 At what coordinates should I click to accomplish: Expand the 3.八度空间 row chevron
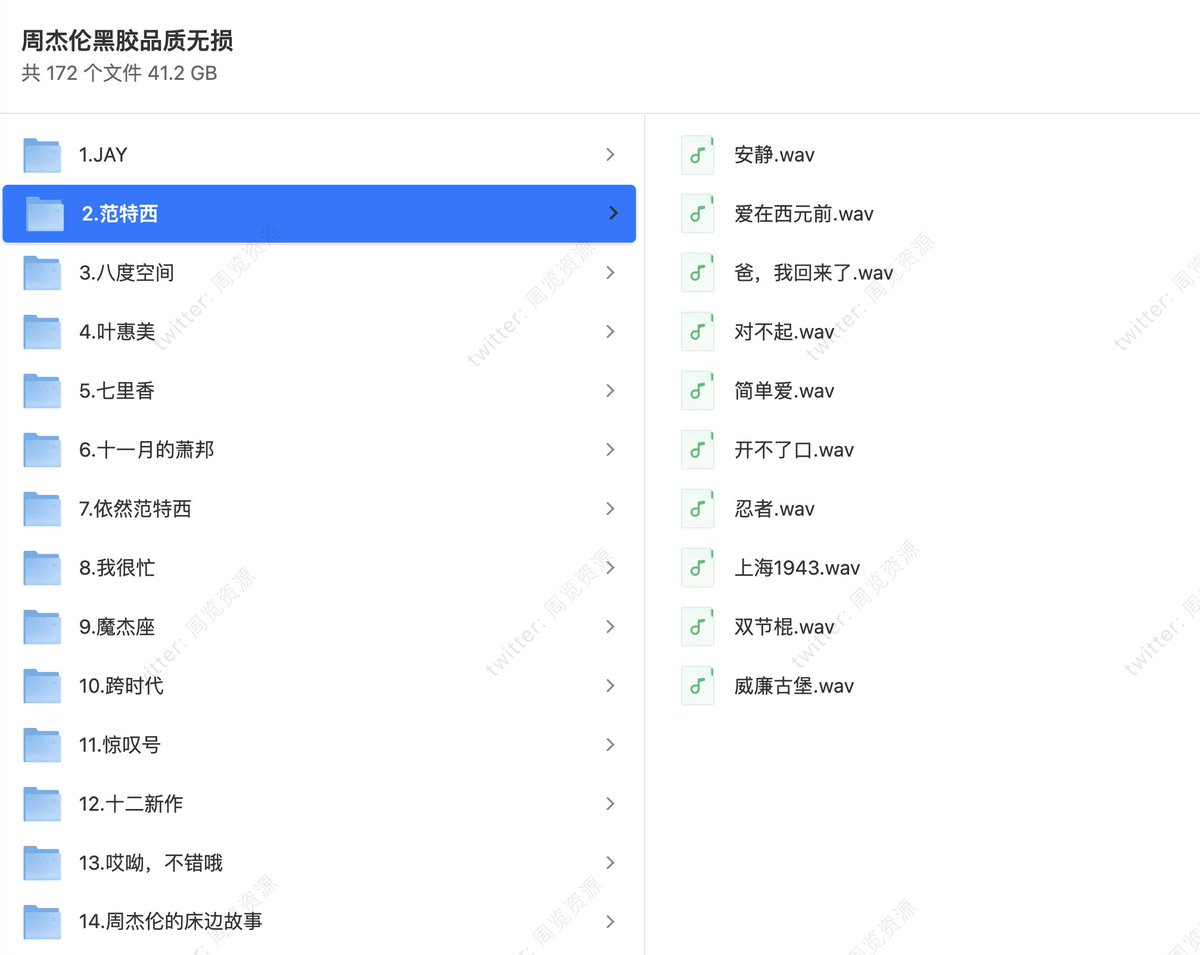pos(611,273)
